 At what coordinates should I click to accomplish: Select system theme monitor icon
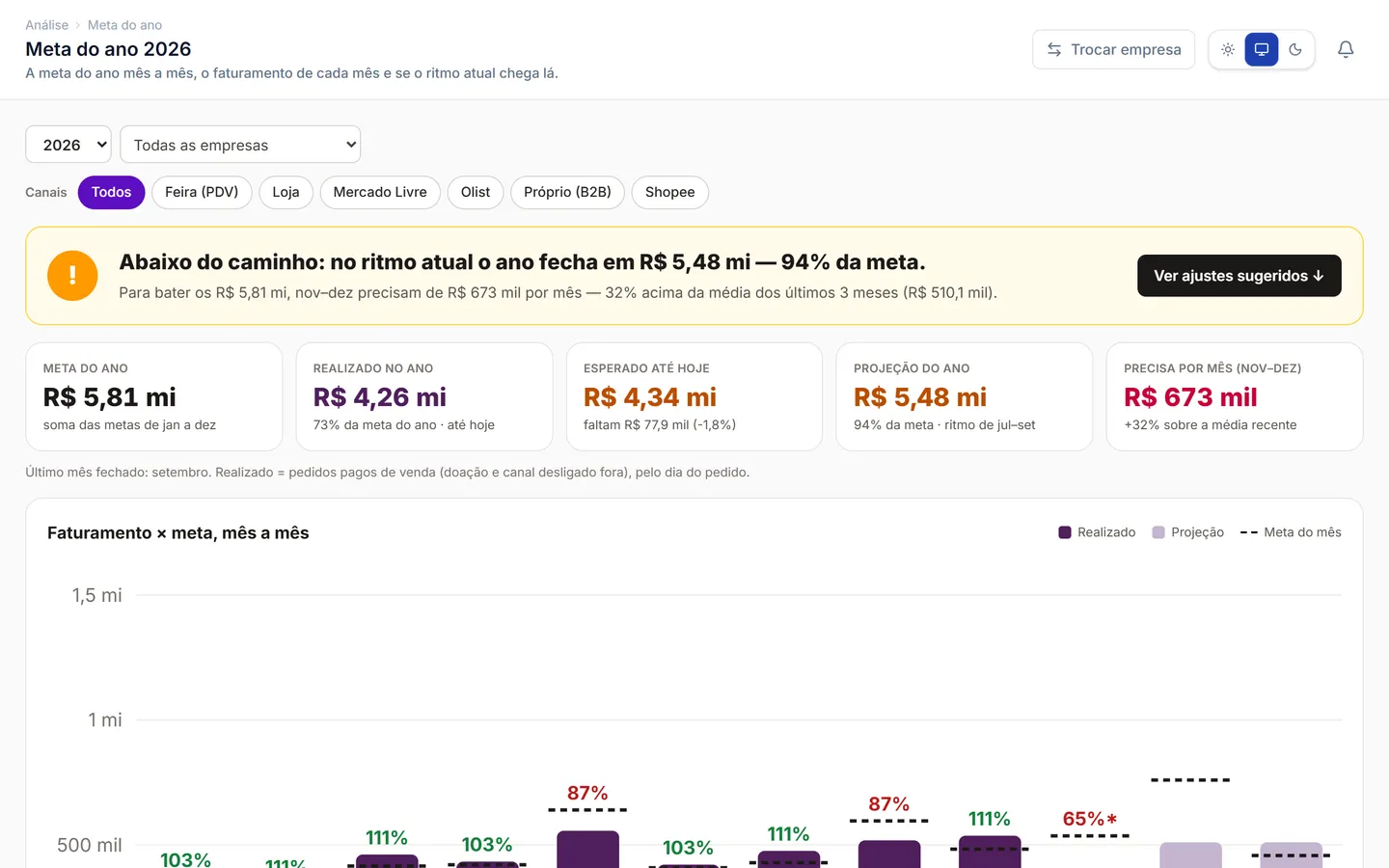tap(1262, 49)
